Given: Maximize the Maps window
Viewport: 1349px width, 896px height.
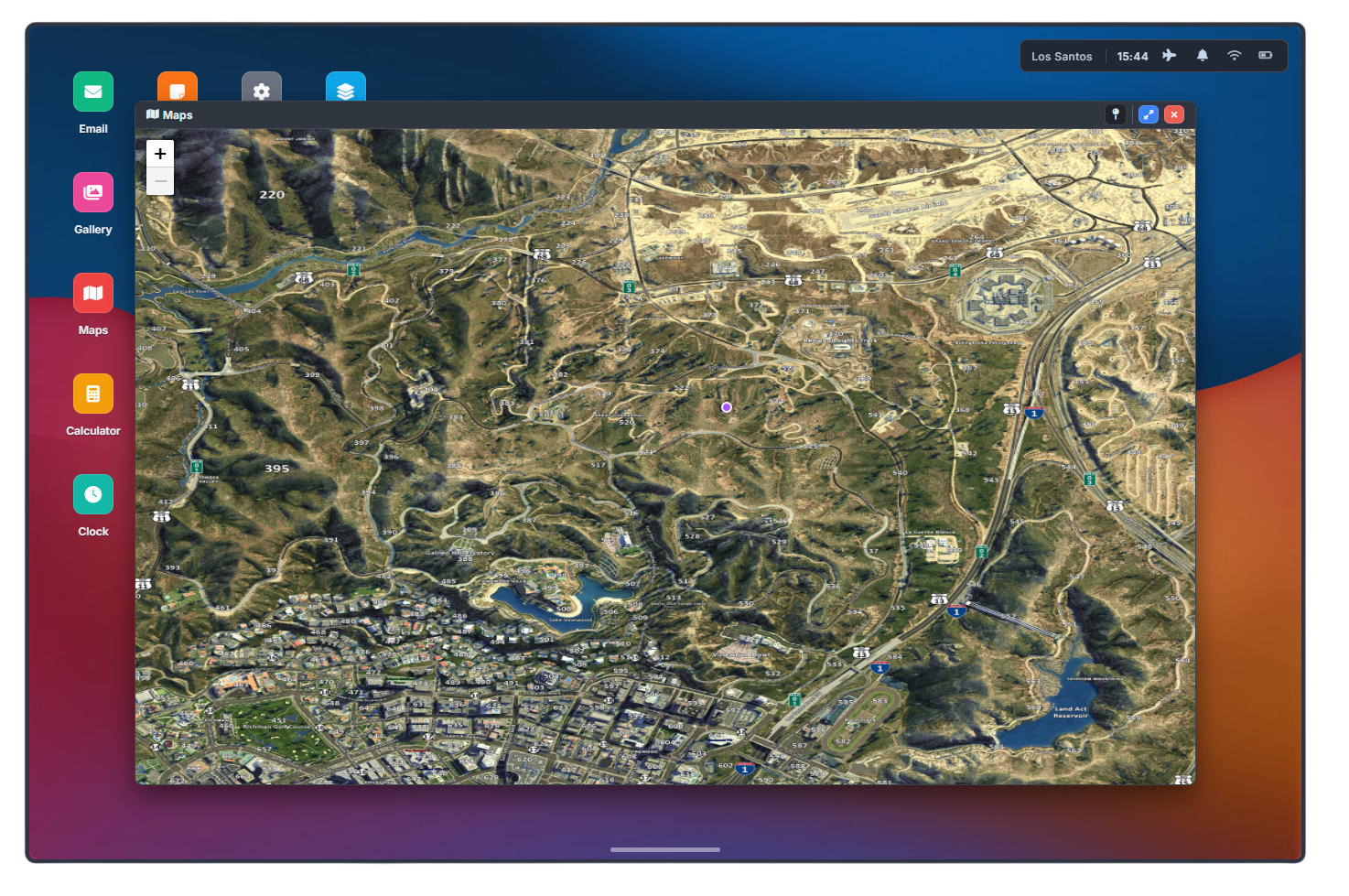Looking at the screenshot, I should tap(1149, 114).
